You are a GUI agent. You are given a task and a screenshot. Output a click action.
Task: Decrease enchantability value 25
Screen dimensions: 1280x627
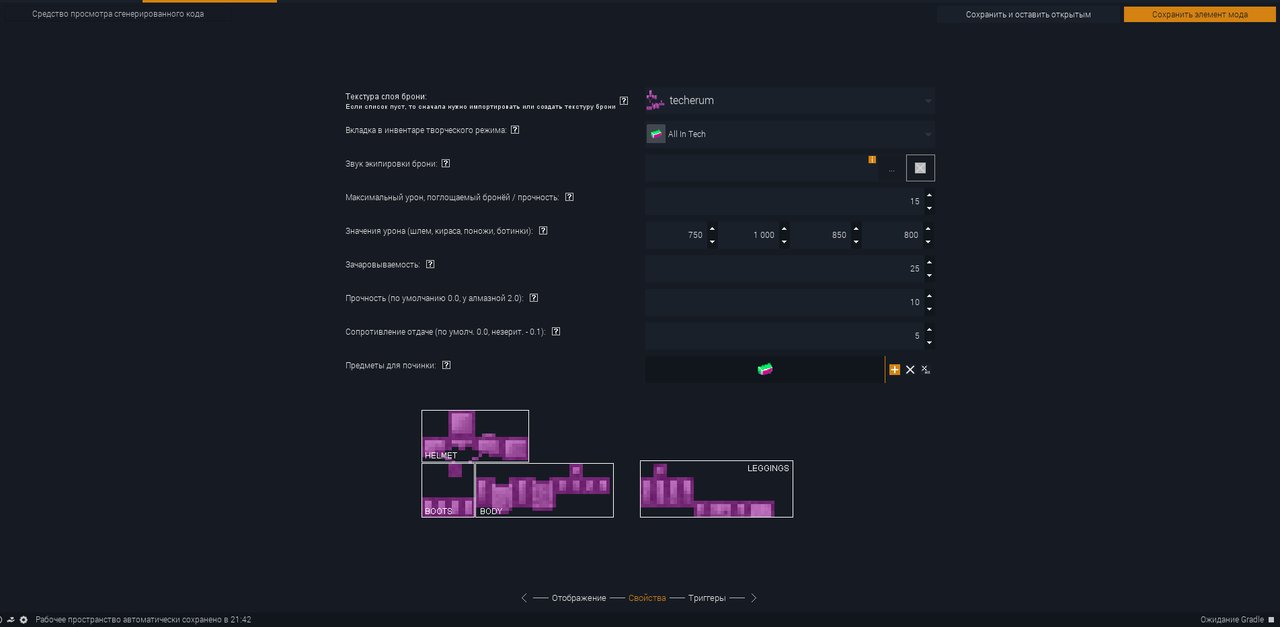(929, 275)
